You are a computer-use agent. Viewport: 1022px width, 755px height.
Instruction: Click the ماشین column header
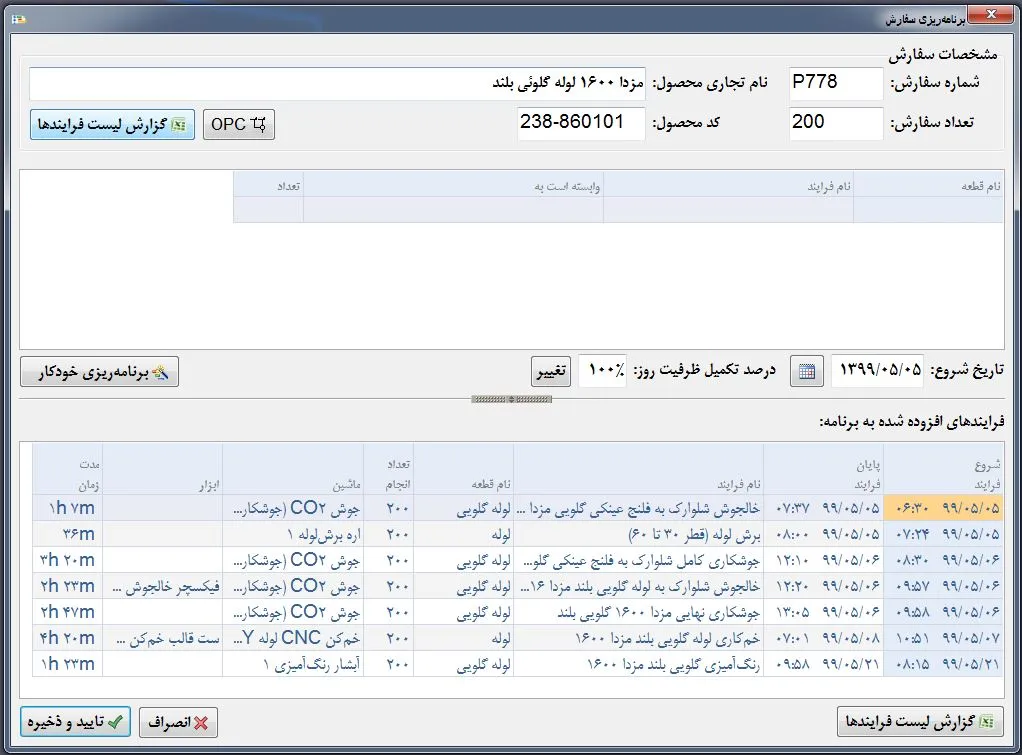click(292, 468)
